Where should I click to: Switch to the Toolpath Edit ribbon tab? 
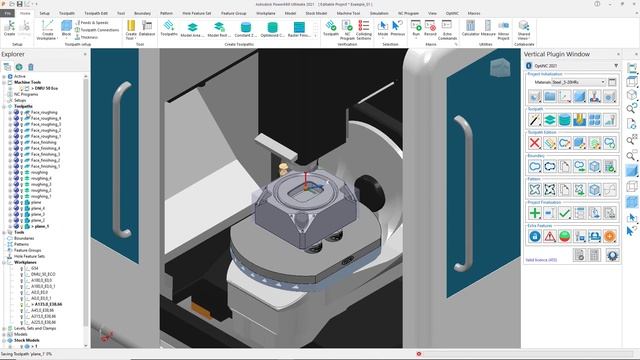pyautogui.click(x=96, y=13)
